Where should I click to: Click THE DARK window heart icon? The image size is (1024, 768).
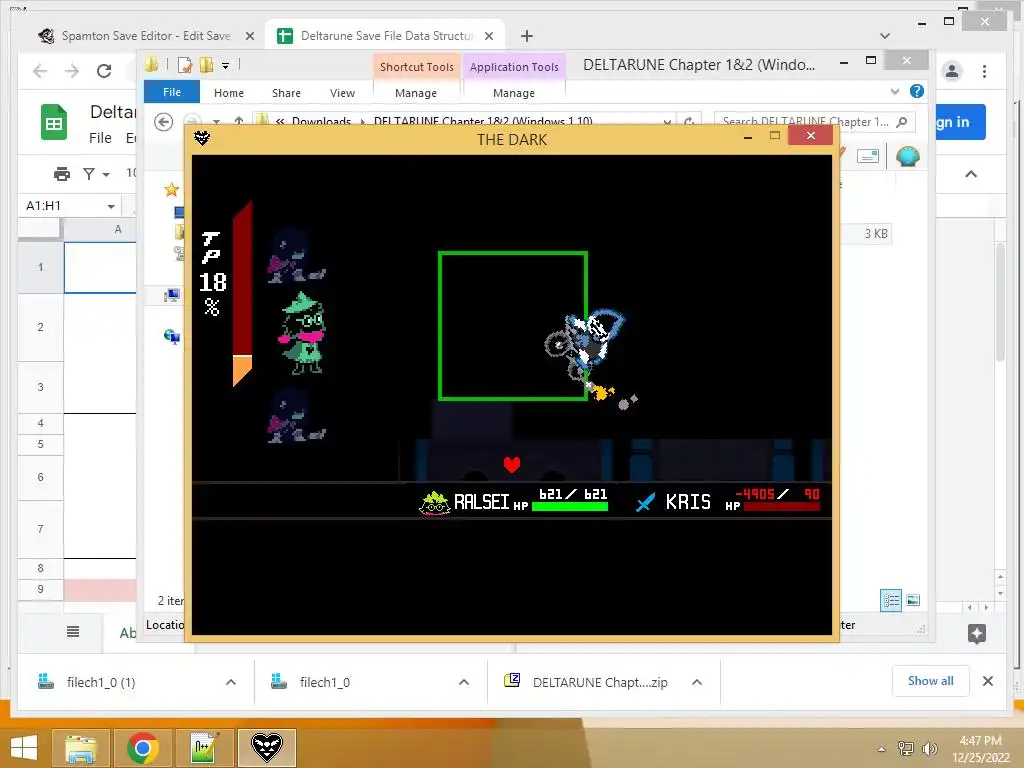pos(202,138)
